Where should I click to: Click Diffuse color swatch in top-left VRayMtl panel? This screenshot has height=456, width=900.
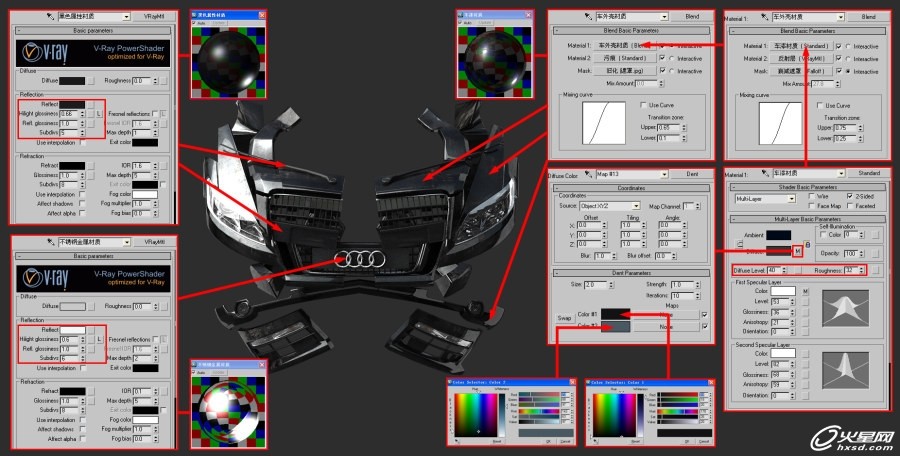click(72, 81)
